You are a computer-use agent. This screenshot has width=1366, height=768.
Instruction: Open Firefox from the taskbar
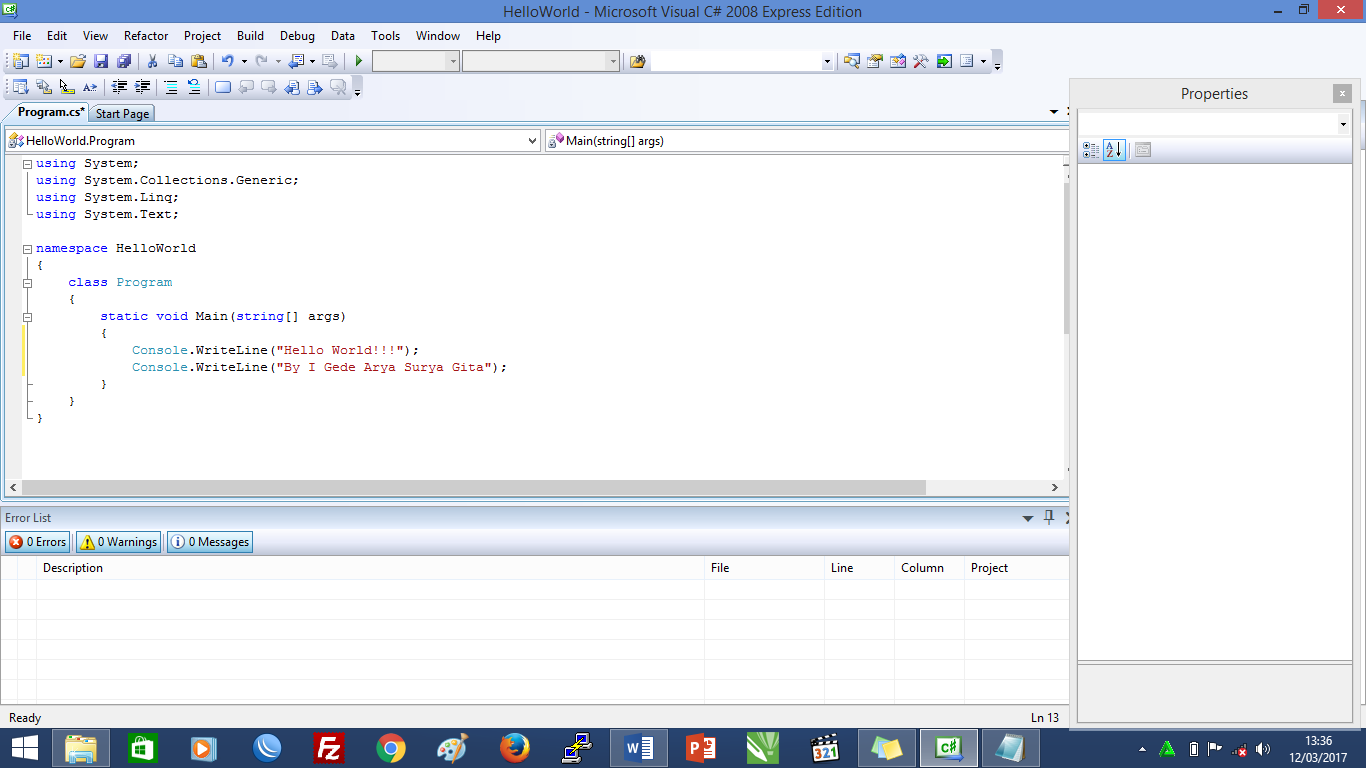point(515,748)
